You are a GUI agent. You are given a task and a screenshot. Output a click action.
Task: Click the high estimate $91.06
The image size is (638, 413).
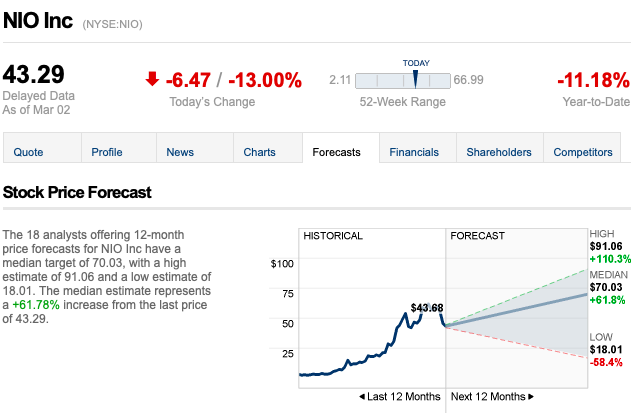(606, 246)
